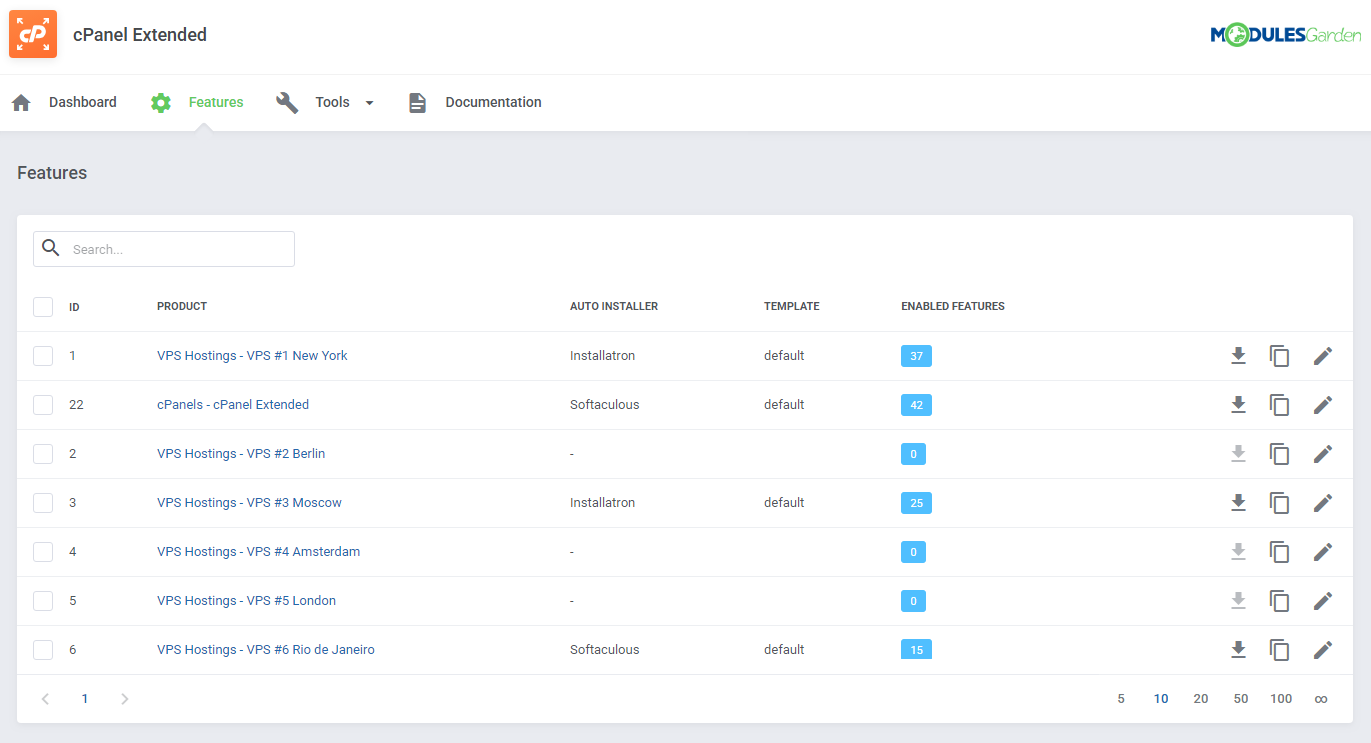Viewport: 1371px width, 743px height.
Task: Click the Features gear icon
Action: pyautogui.click(x=161, y=102)
